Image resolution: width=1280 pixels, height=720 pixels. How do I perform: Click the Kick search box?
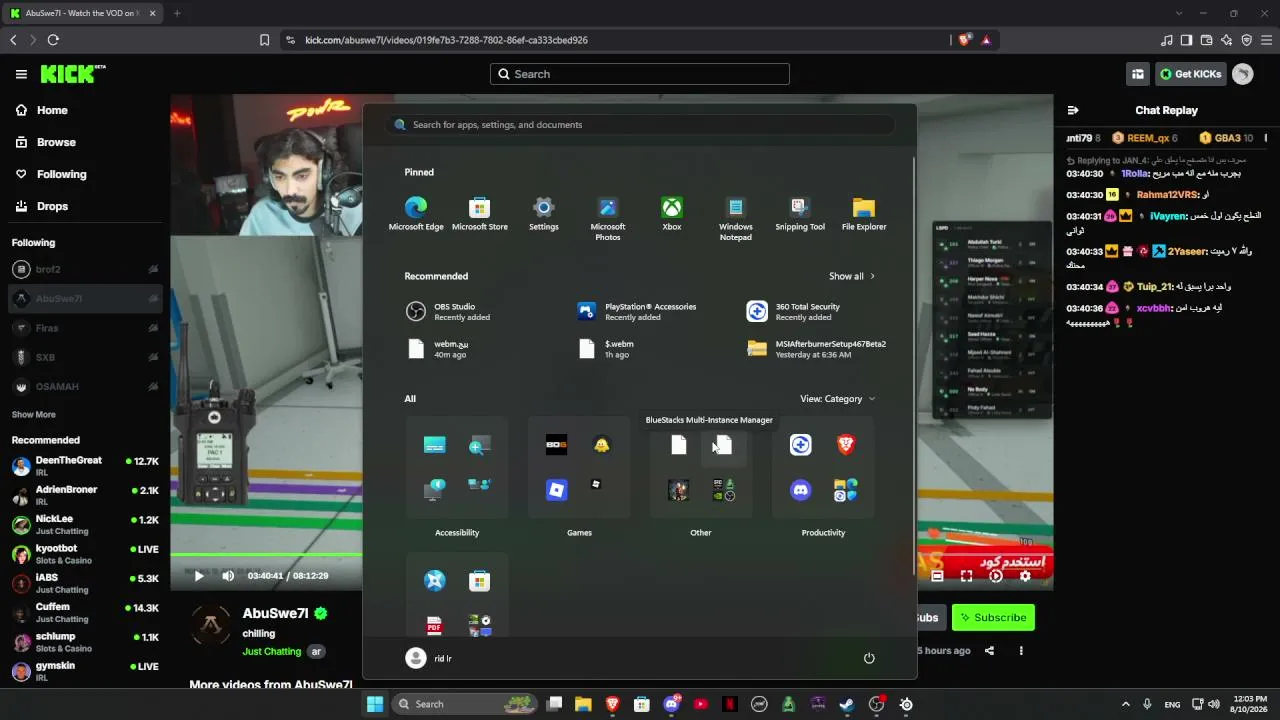click(640, 74)
